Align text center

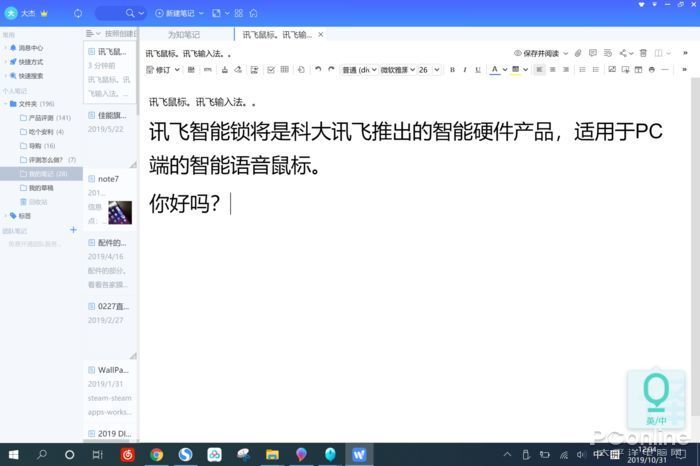(553, 70)
